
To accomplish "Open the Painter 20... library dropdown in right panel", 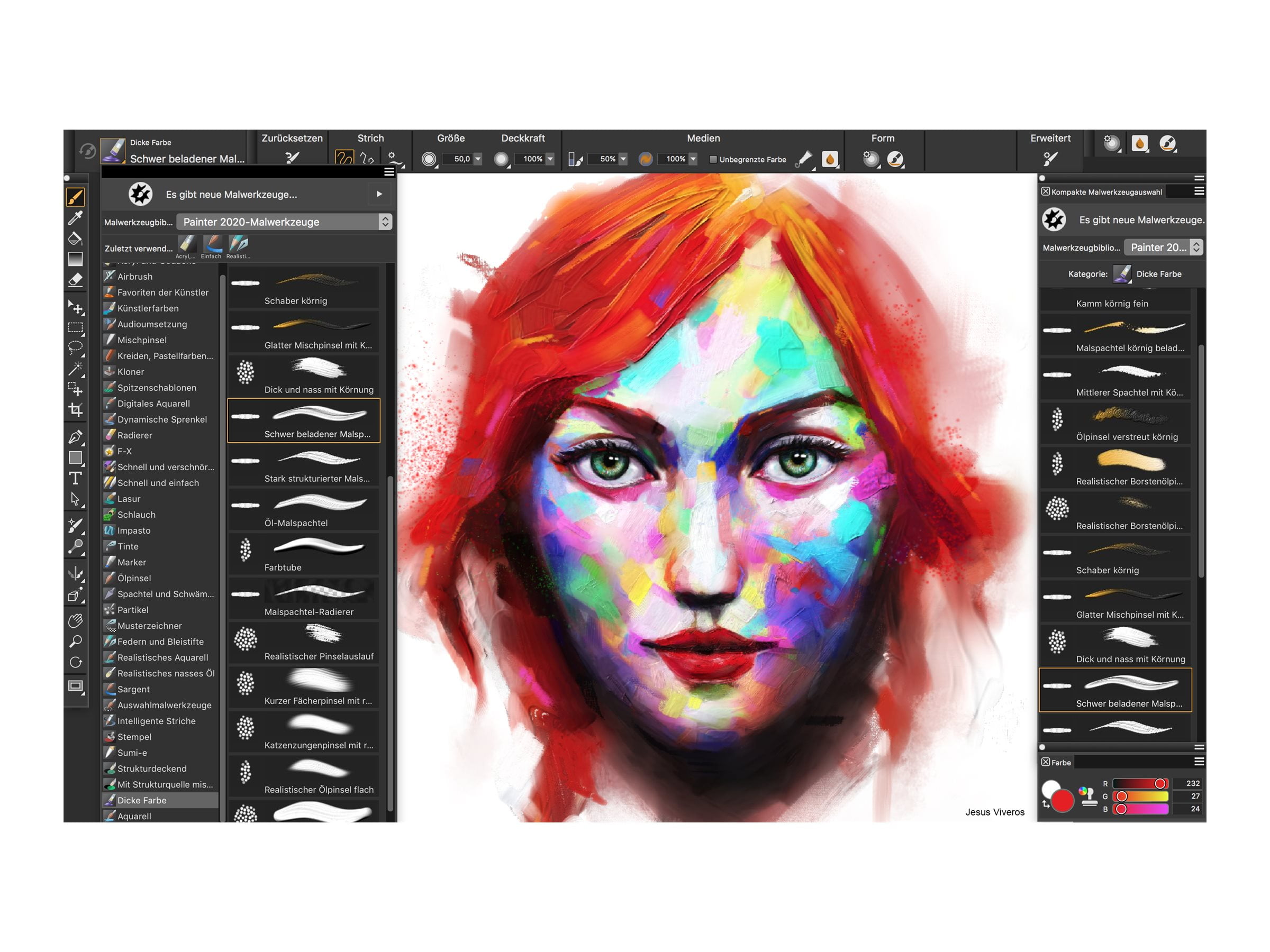I will coord(1163,248).
